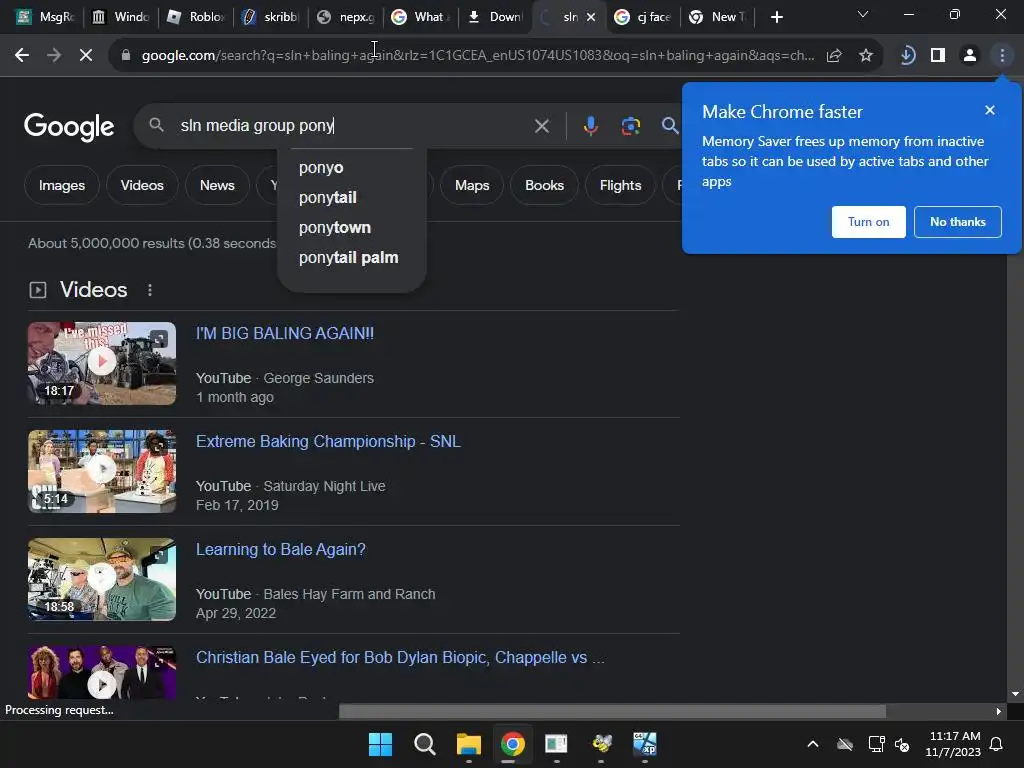Turn on Memory Saver
This screenshot has height=768, width=1024.
tap(868, 222)
